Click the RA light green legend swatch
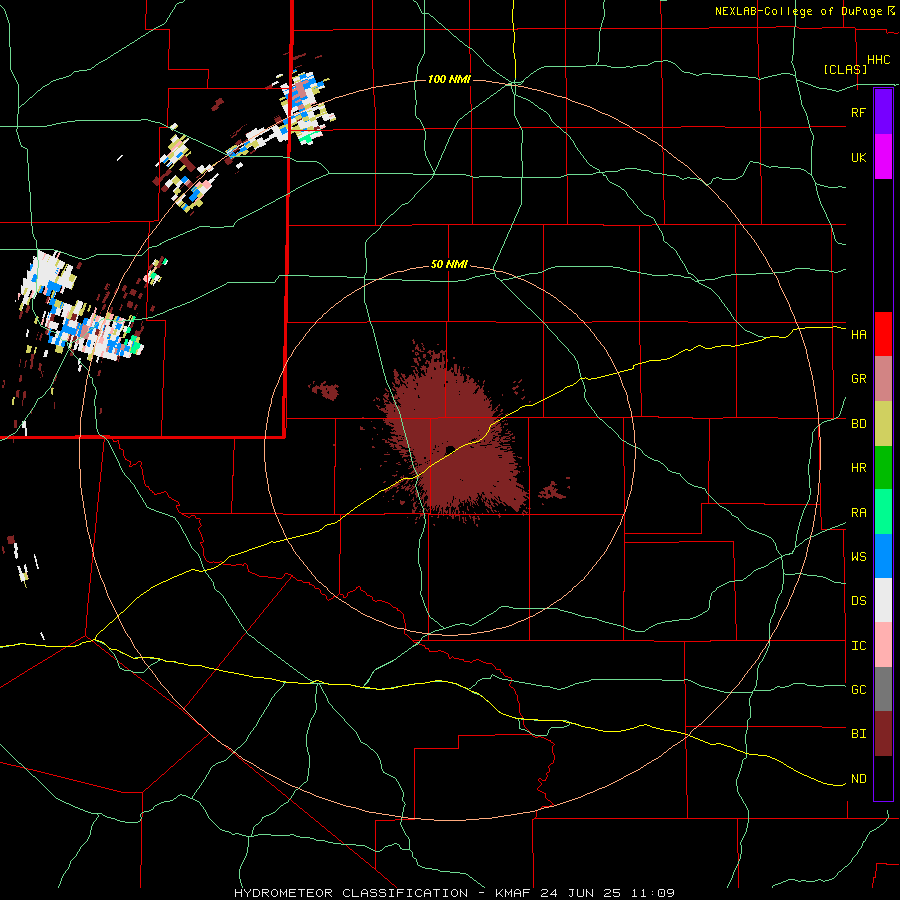 883,512
